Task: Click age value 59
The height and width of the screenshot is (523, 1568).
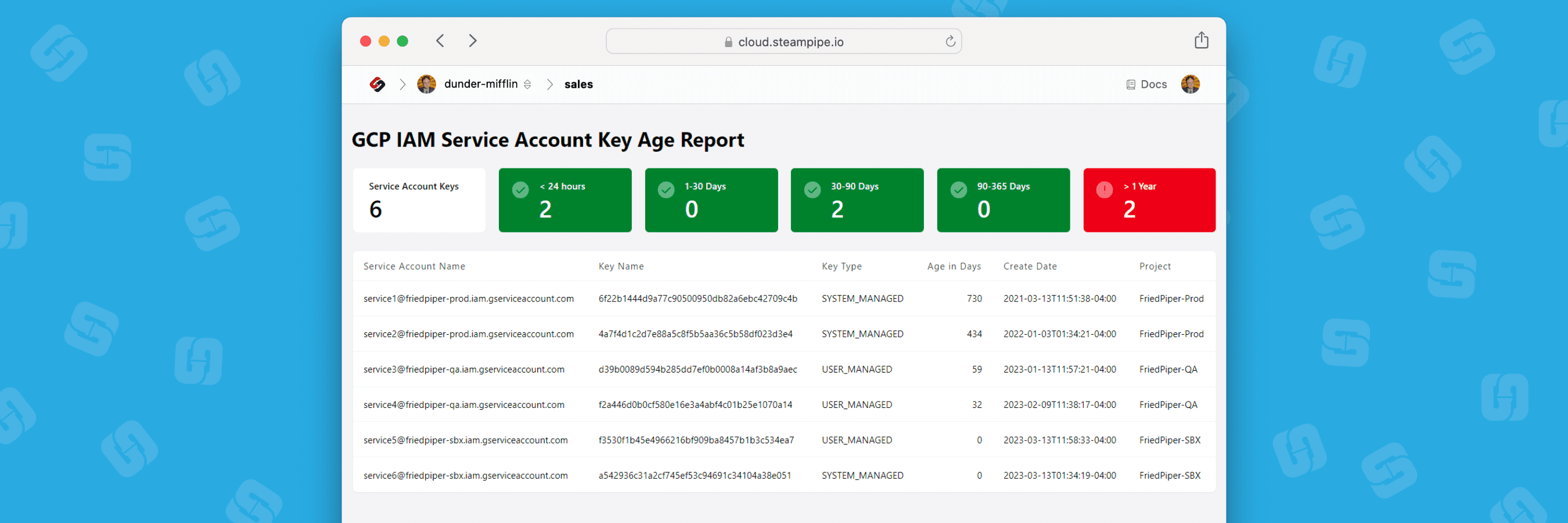Action: point(976,369)
